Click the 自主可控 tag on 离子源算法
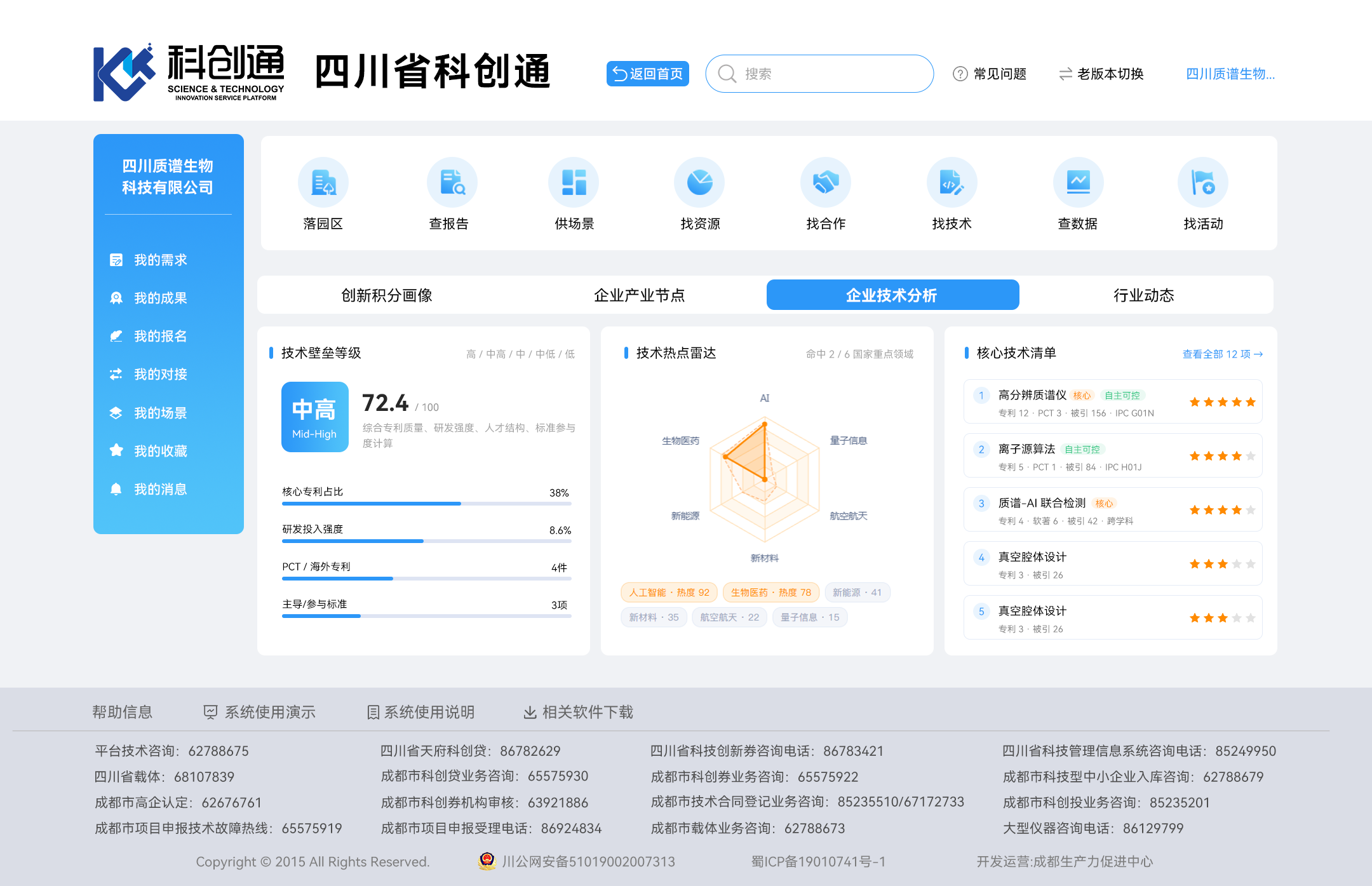This screenshot has width=1372, height=886. click(1082, 450)
